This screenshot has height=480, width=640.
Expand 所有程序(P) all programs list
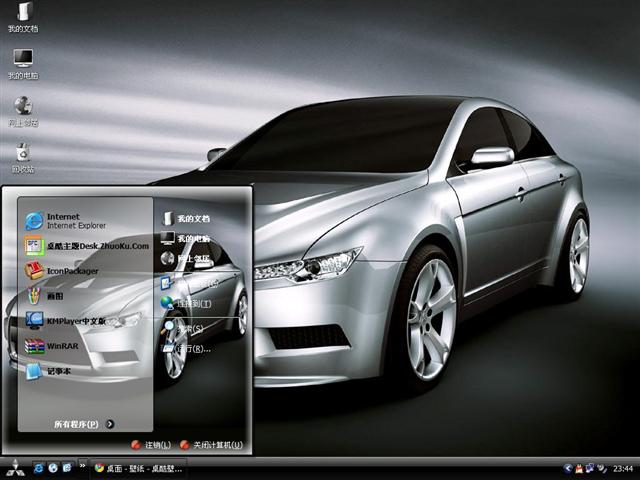84,424
